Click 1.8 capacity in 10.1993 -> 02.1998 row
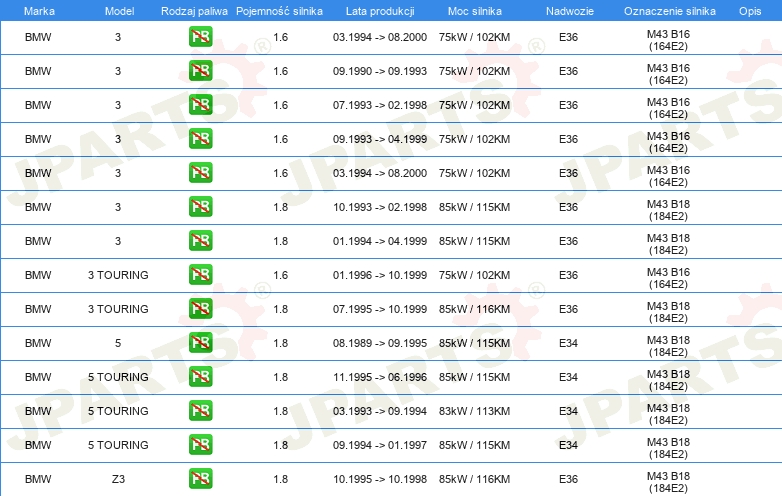The height and width of the screenshot is (496, 782). (x=281, y=207)
